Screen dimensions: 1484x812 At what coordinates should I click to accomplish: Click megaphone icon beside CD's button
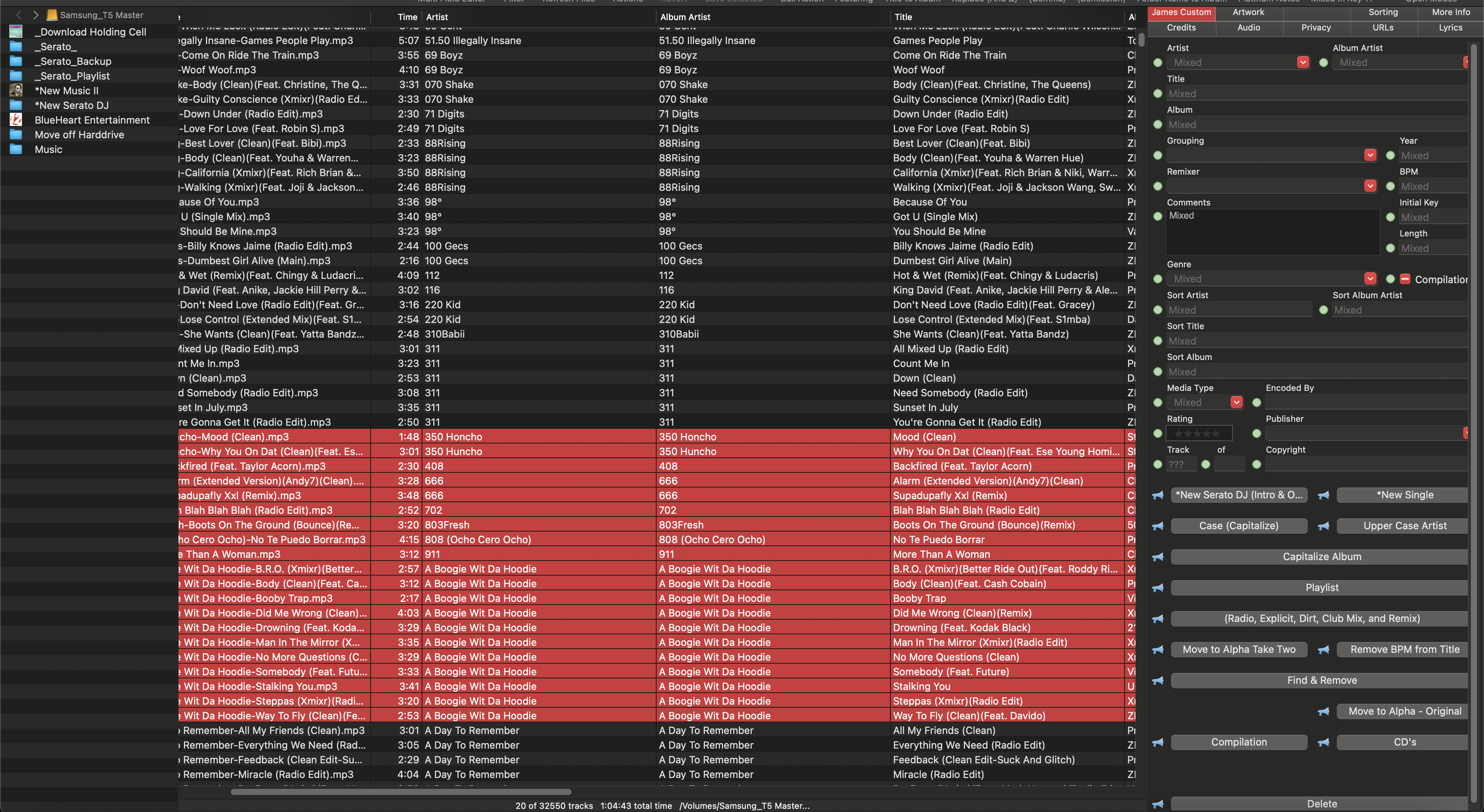click(x=1323, y=742)
